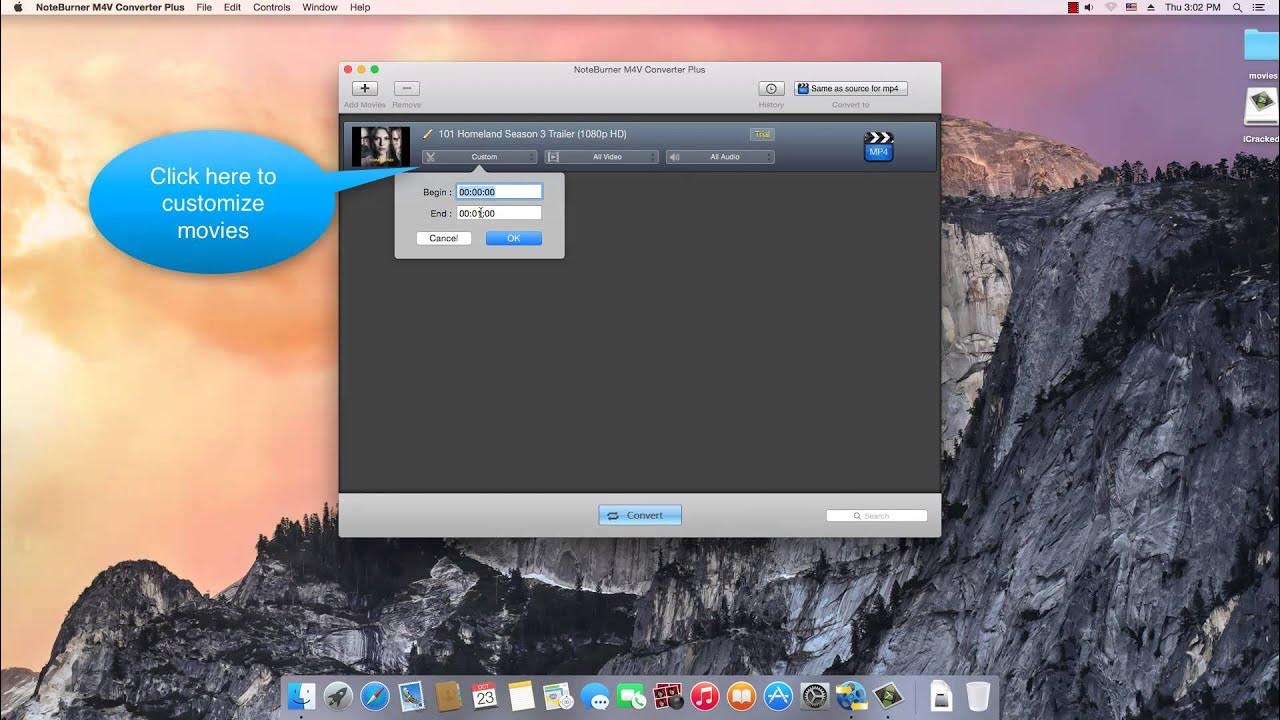This screenshot has height=720, width=1280.
Task: Open the File menu
Action: tap(204, 7)
